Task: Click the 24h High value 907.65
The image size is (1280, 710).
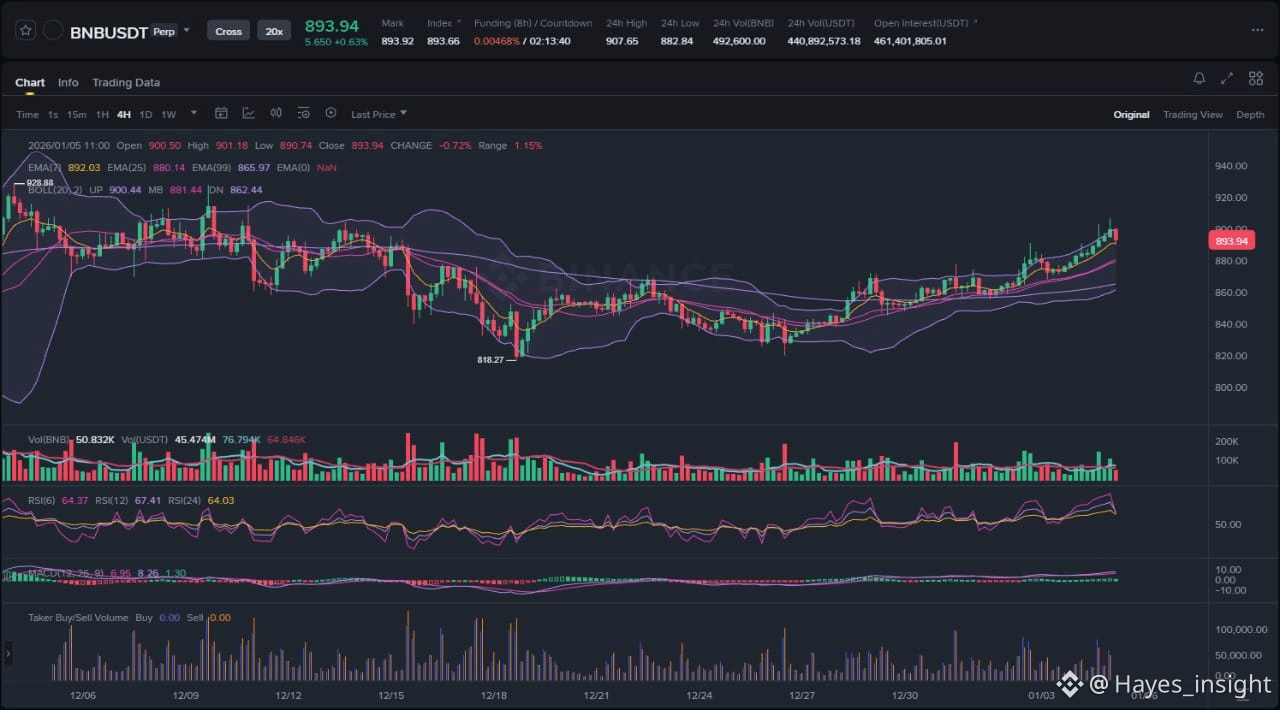Action: 622,41
